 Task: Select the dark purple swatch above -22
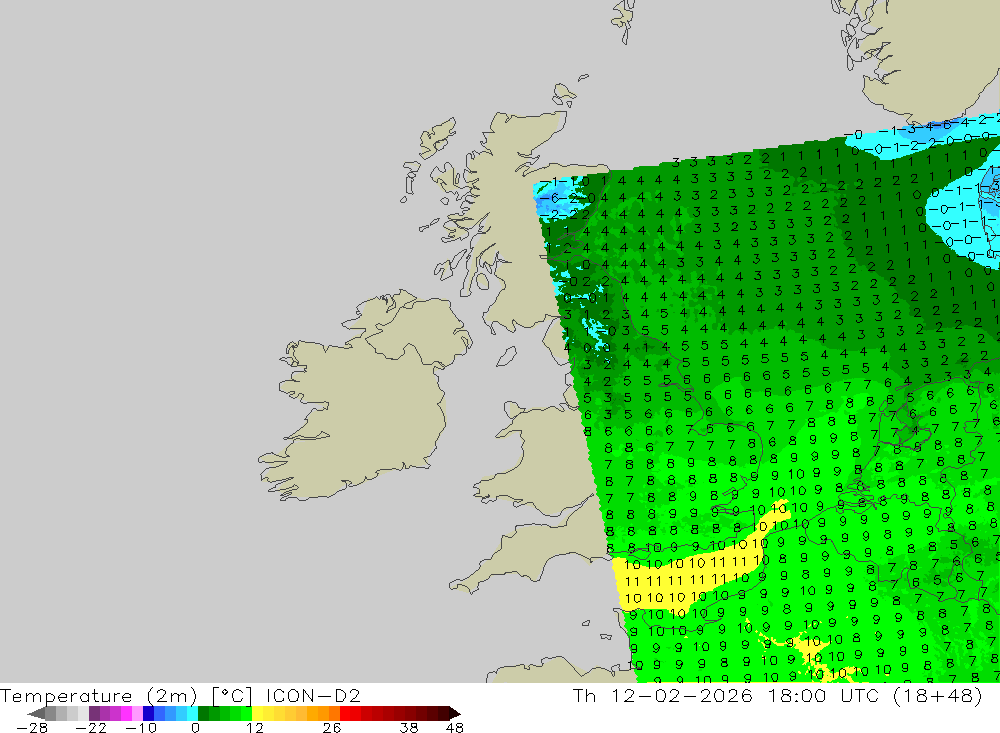click(94, 713)
